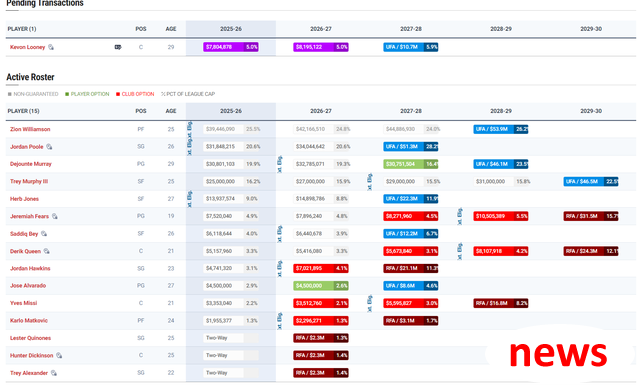Click the note icon next to Saddiq Bey
640x389 pixels.
click(x=44, y=234)
